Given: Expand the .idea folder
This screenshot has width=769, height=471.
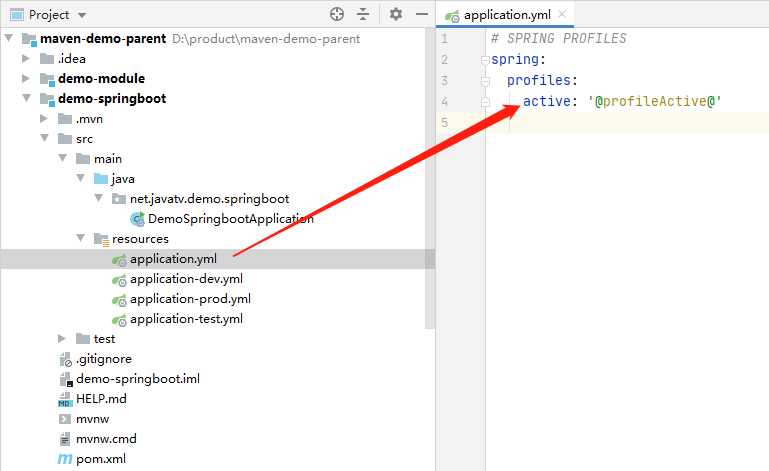Looking at the screenshot, I should point(27,59).
